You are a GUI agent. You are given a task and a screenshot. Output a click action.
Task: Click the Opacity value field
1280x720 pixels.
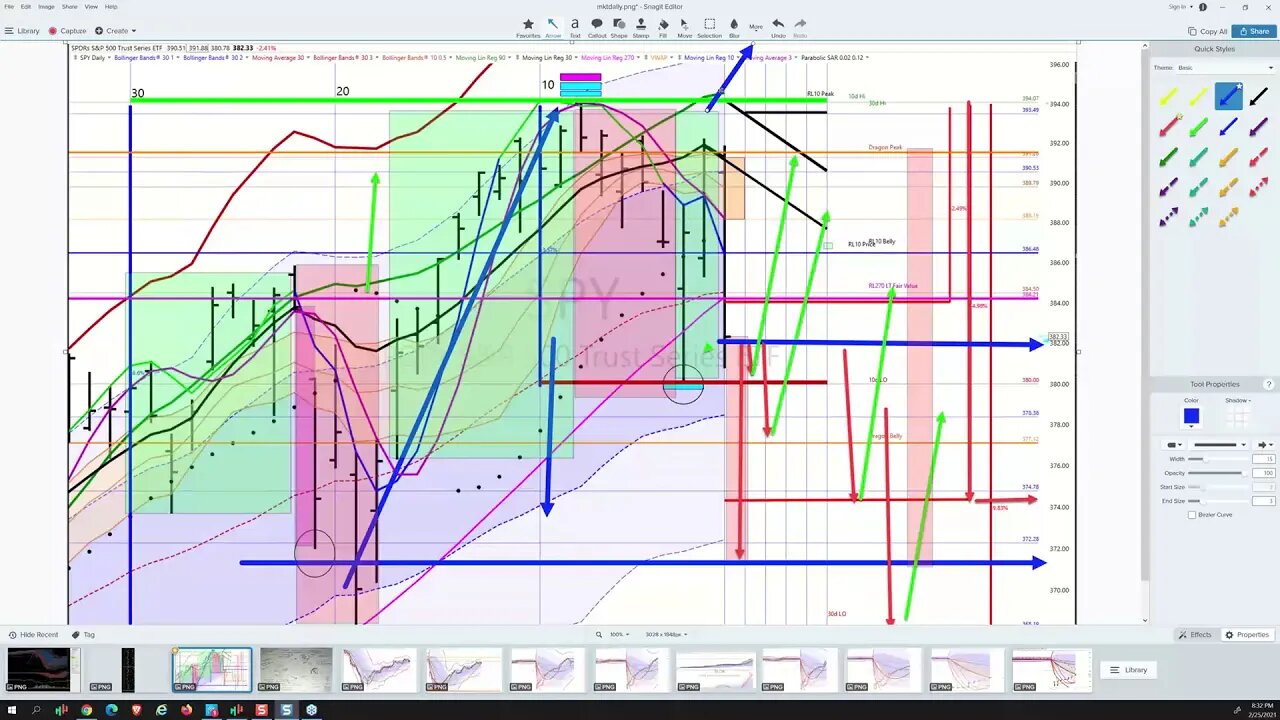pos(1263,473)
